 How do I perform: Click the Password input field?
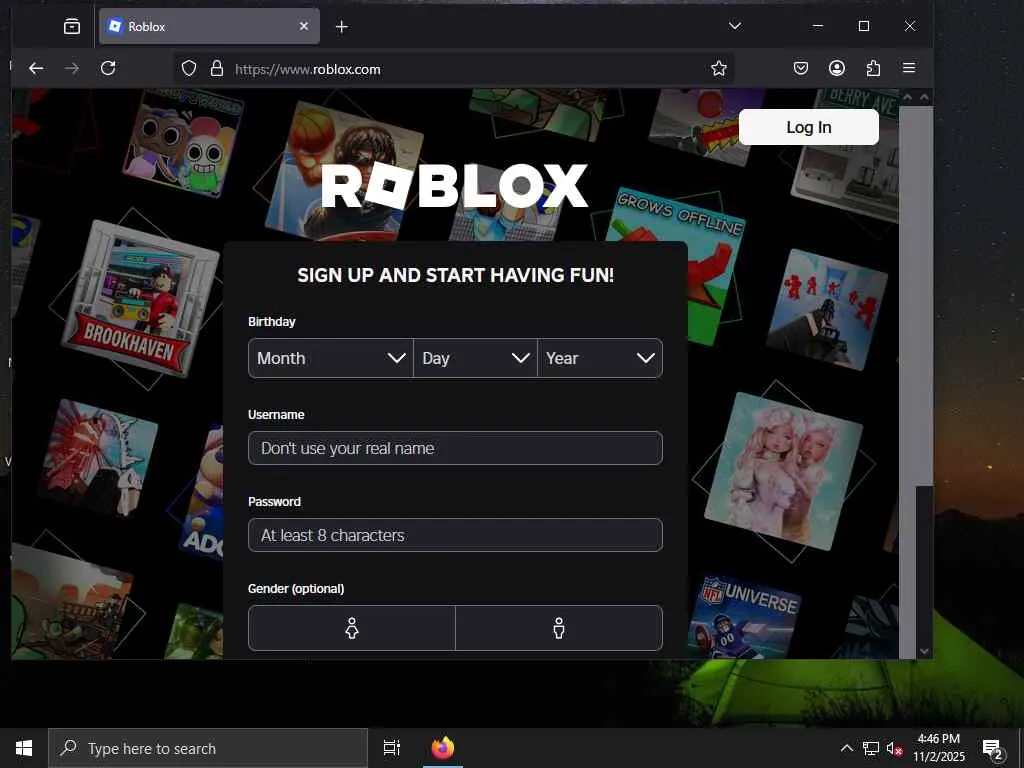pos(455,535)
